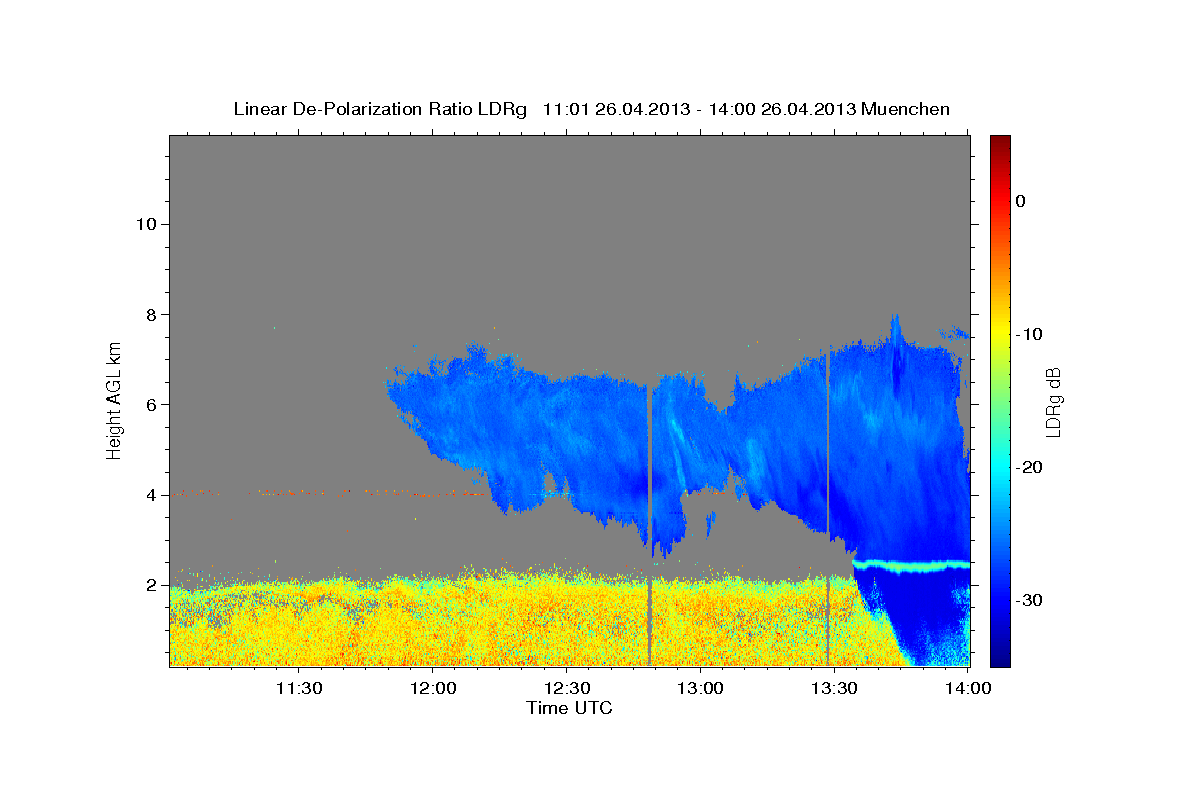Click the height tick label 2
The image size is (1200, 800).
[x=152, y=585]
